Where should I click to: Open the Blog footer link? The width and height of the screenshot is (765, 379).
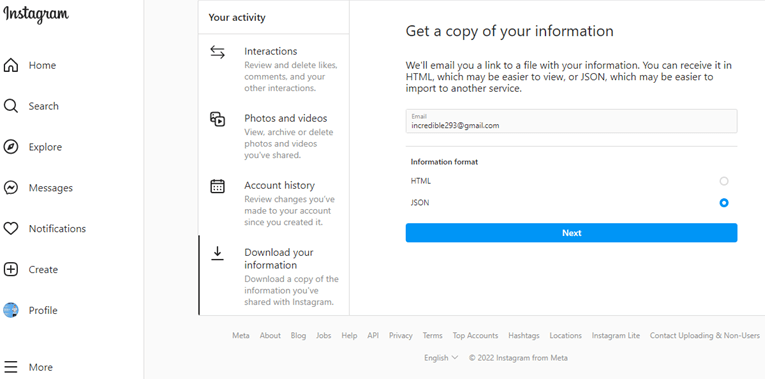pos(298,336)
